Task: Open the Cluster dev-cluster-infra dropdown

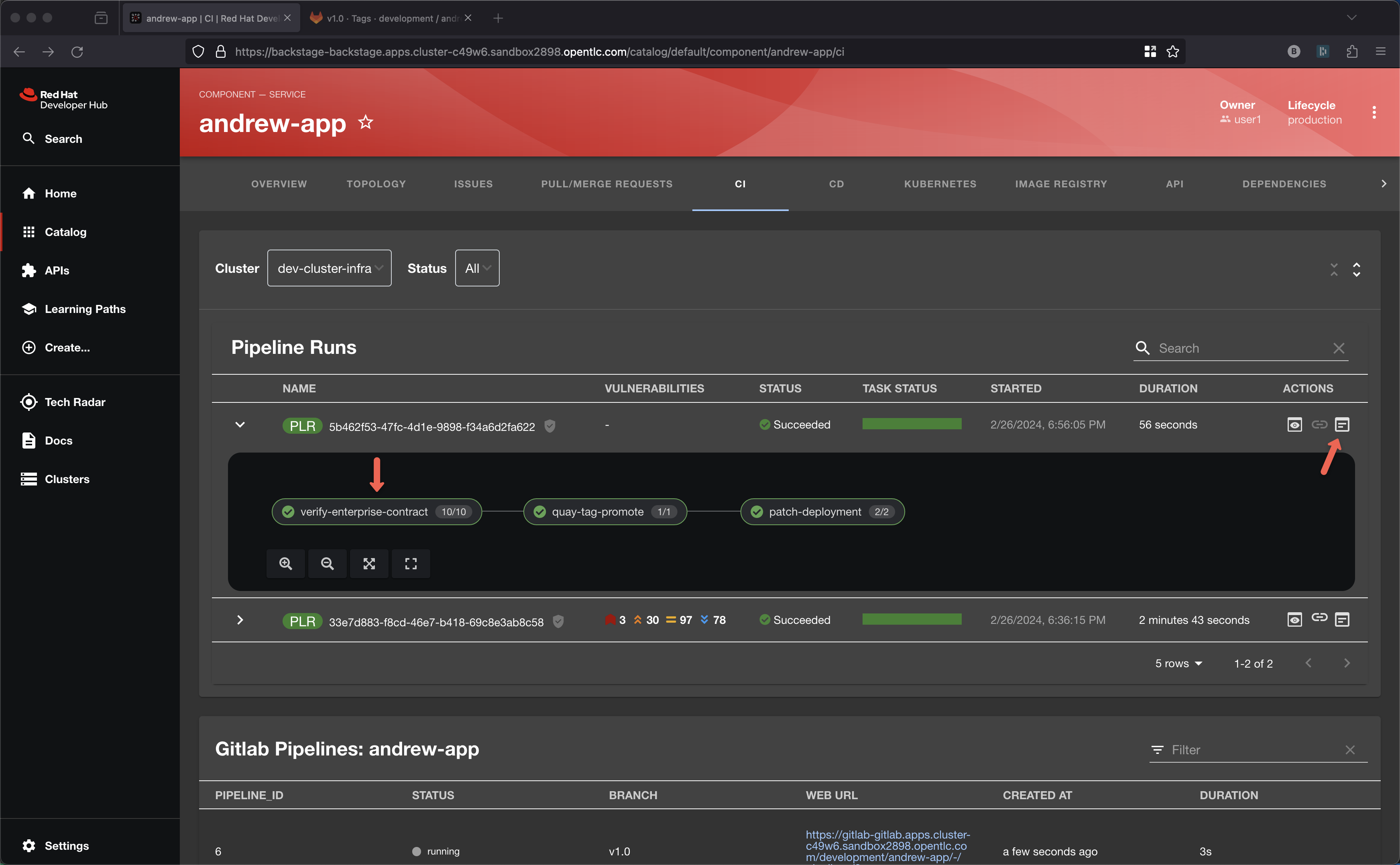Action: (329, 268)
